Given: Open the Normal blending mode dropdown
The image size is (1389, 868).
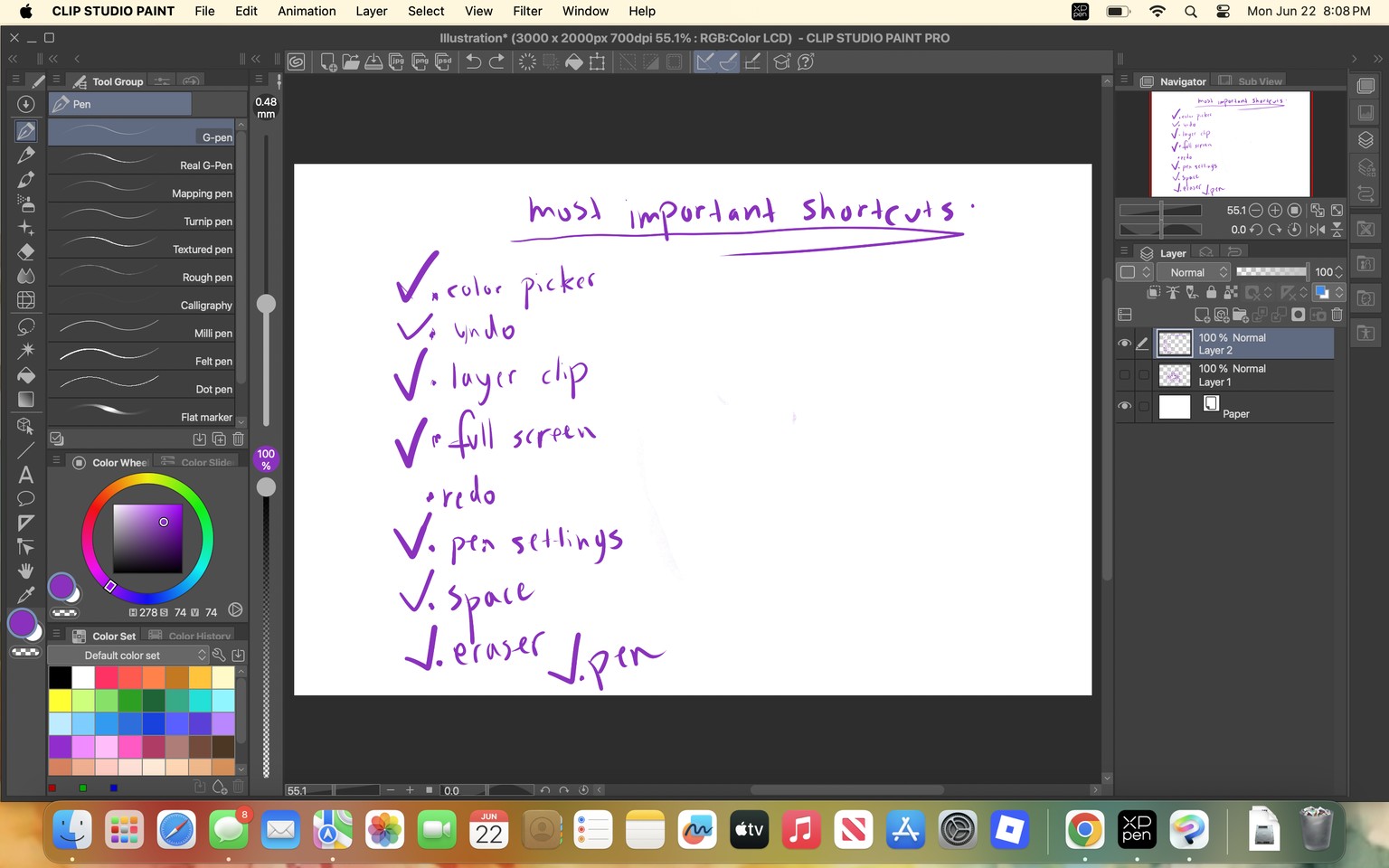Looking at the screenshot, I should point(1195,272).
